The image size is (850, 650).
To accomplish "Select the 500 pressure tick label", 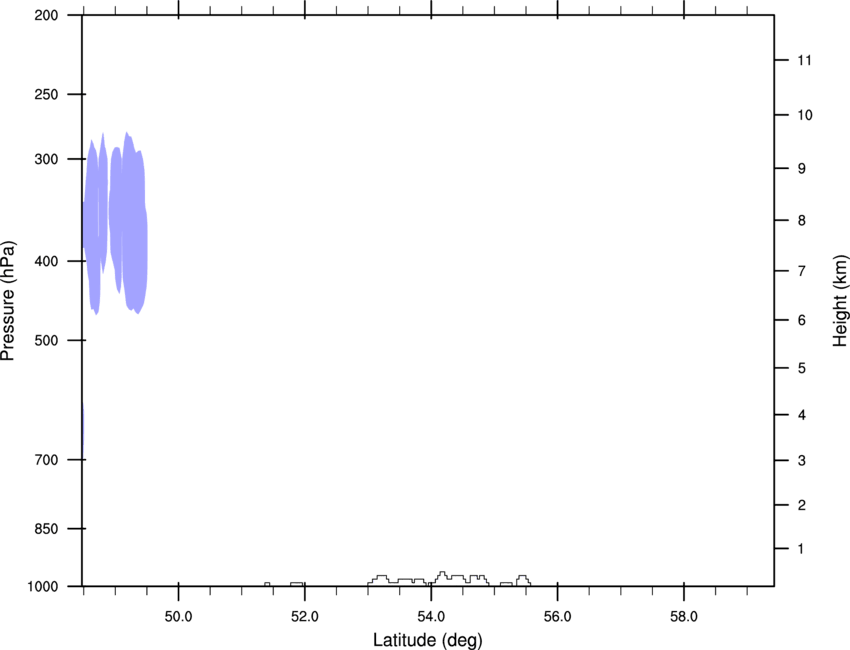I will (46, 340).
